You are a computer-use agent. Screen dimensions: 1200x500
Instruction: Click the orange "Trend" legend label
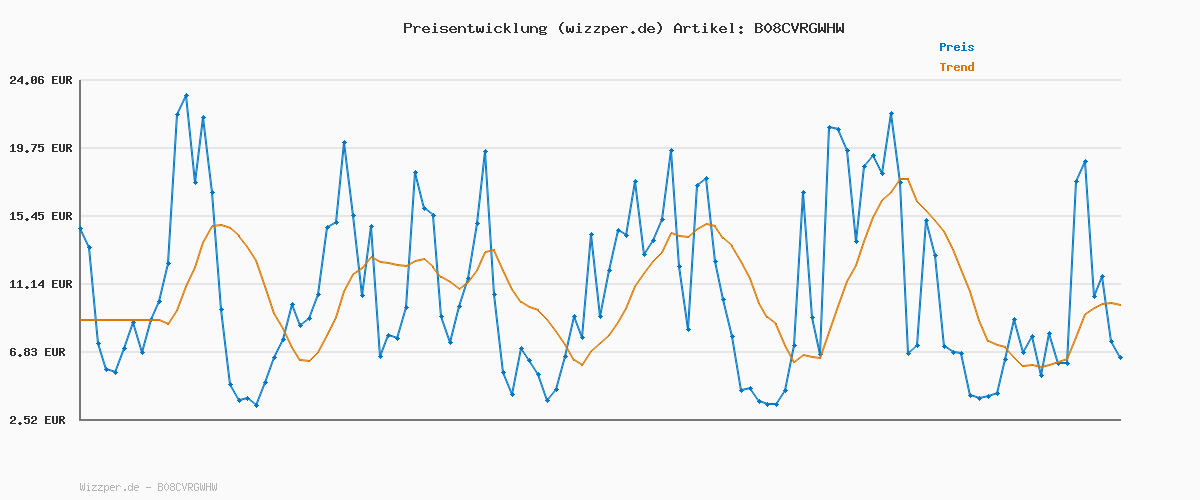[956, 67]
